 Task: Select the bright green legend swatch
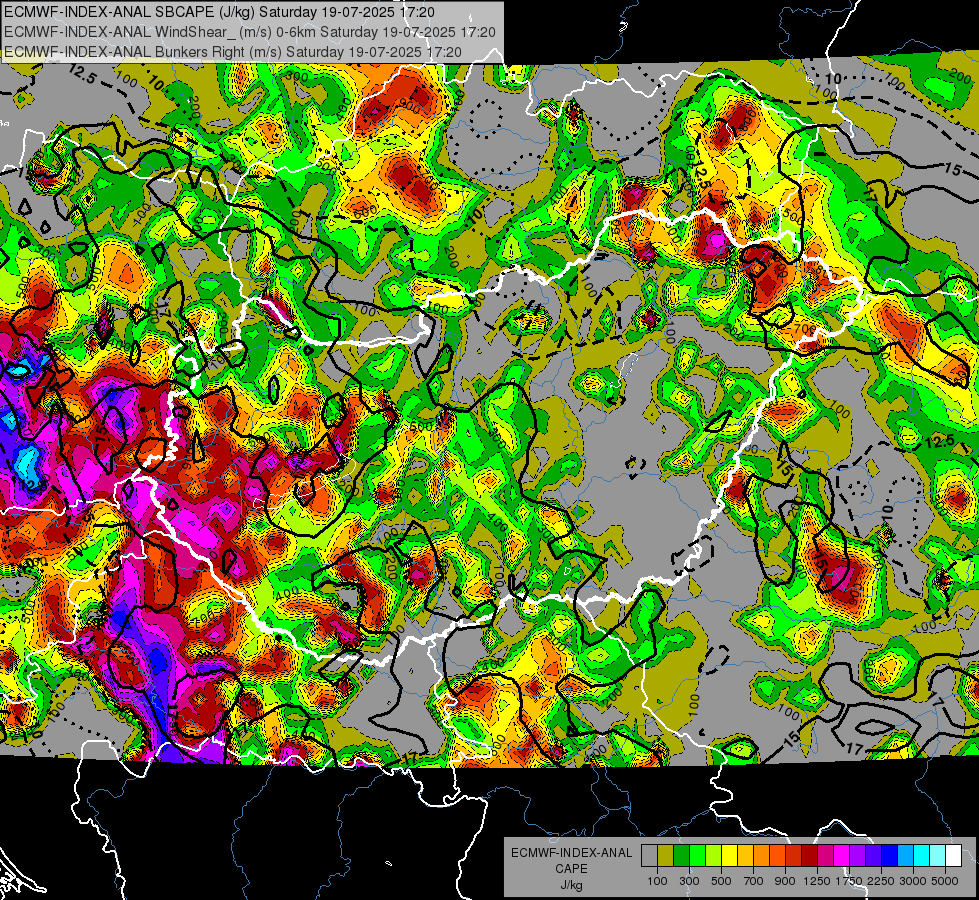pyautogui.click(x=697, y=856)
